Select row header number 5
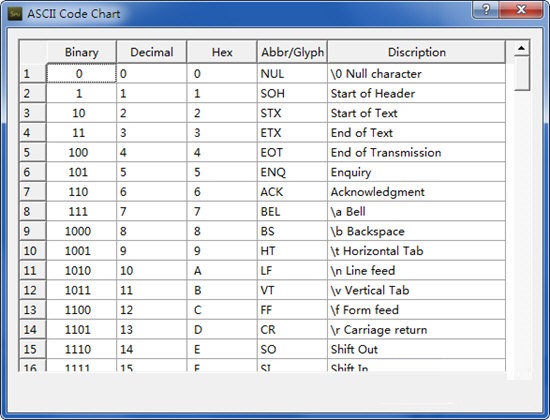This screenshot has height=420, width=550. click(33, 152)
